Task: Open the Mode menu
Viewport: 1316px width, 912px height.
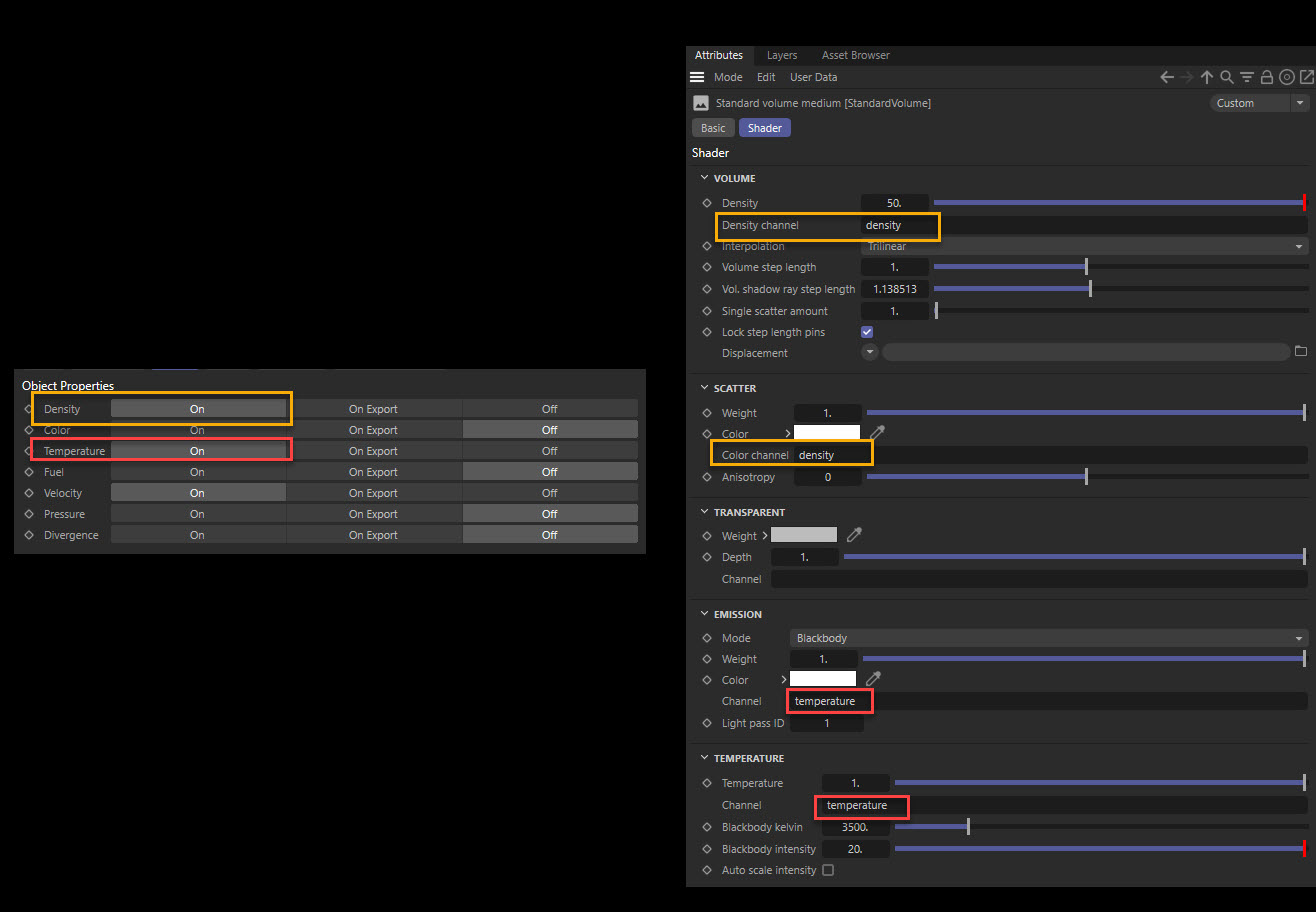Action: 728,77
